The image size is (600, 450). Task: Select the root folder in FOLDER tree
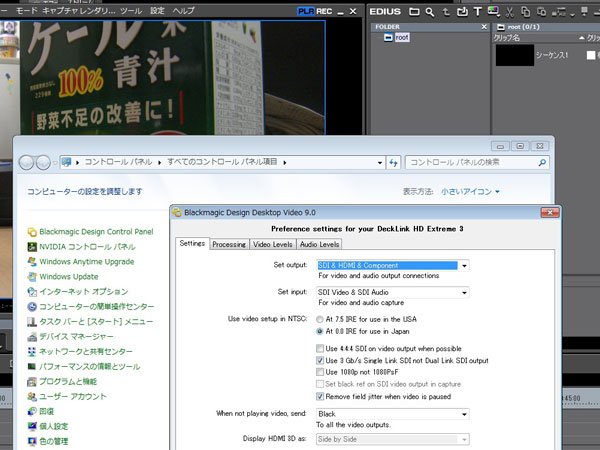402,38
